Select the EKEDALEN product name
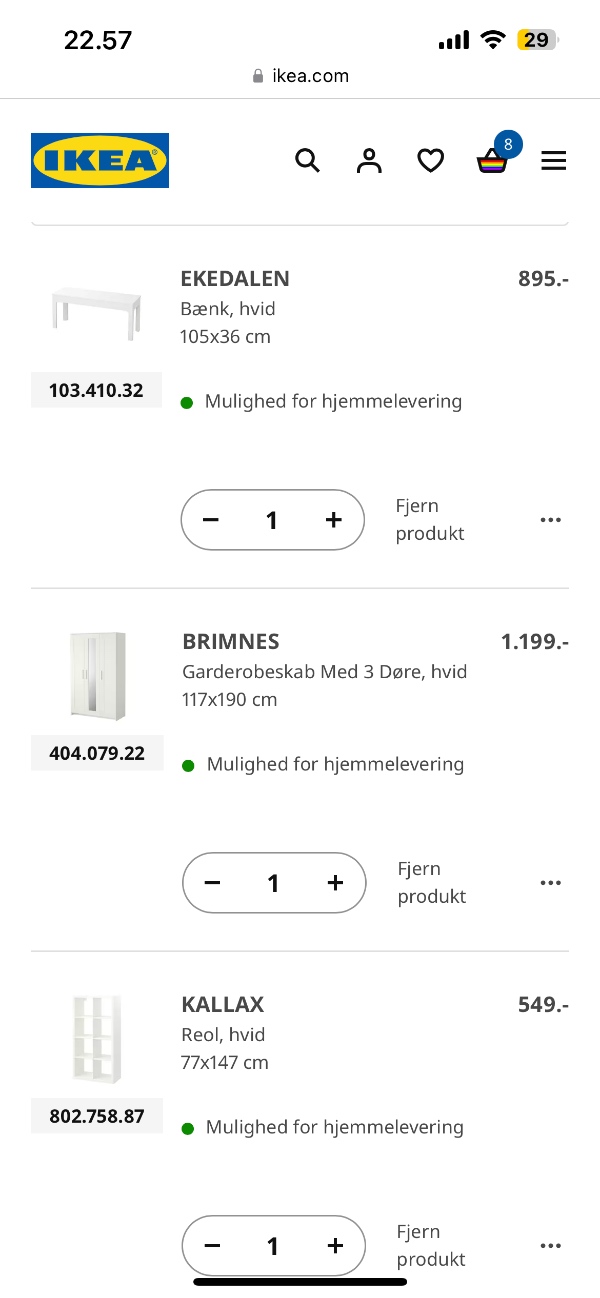Image resolution: width=600 pixels, height=1298 pixels. pyautogui.click(x=235, y=279)
